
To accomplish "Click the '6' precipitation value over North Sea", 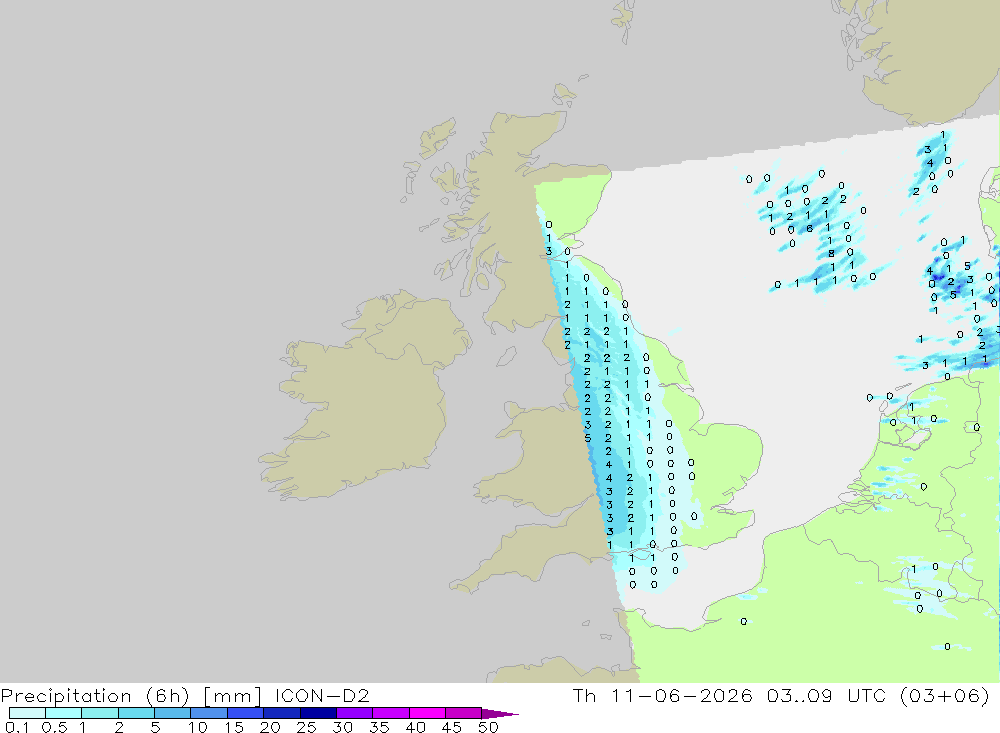I will point(809,228).
